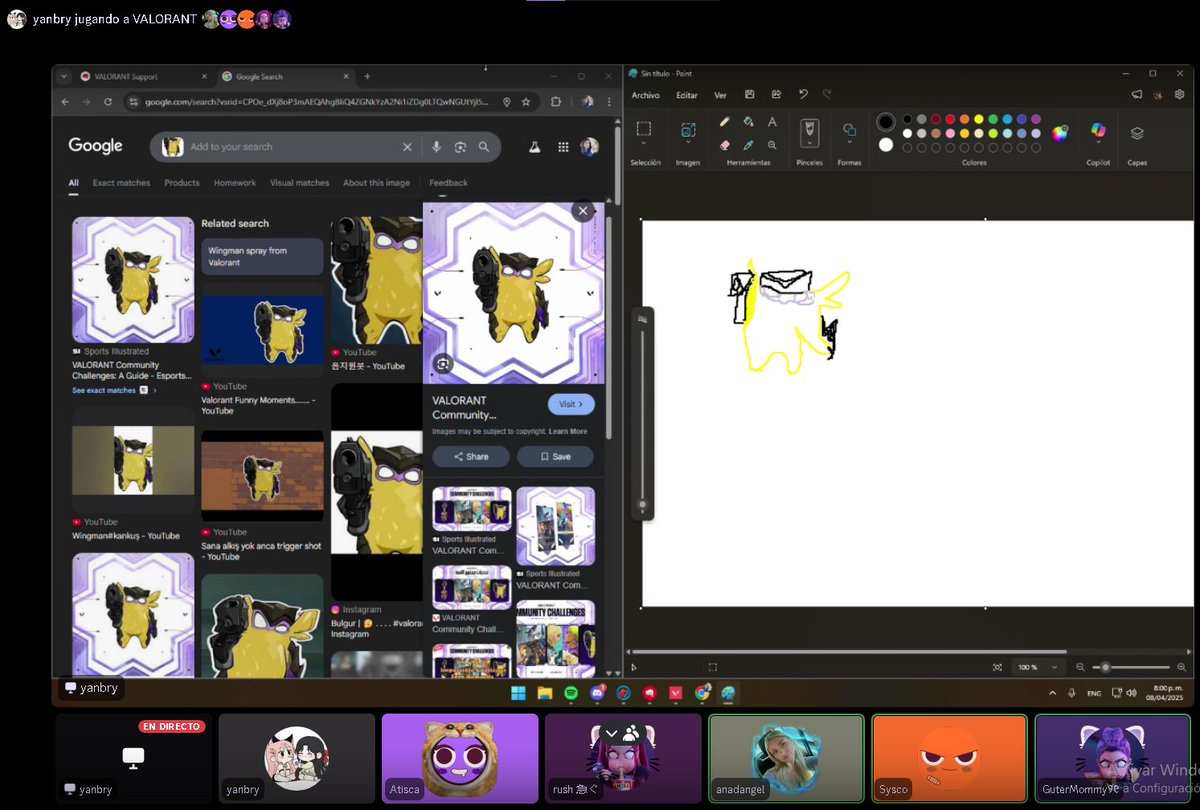The width and height of the screenshot is (1200, 810).
Task: Select the red color swatch in Paint
Action: pyautogui.click(x=950, y=119)
